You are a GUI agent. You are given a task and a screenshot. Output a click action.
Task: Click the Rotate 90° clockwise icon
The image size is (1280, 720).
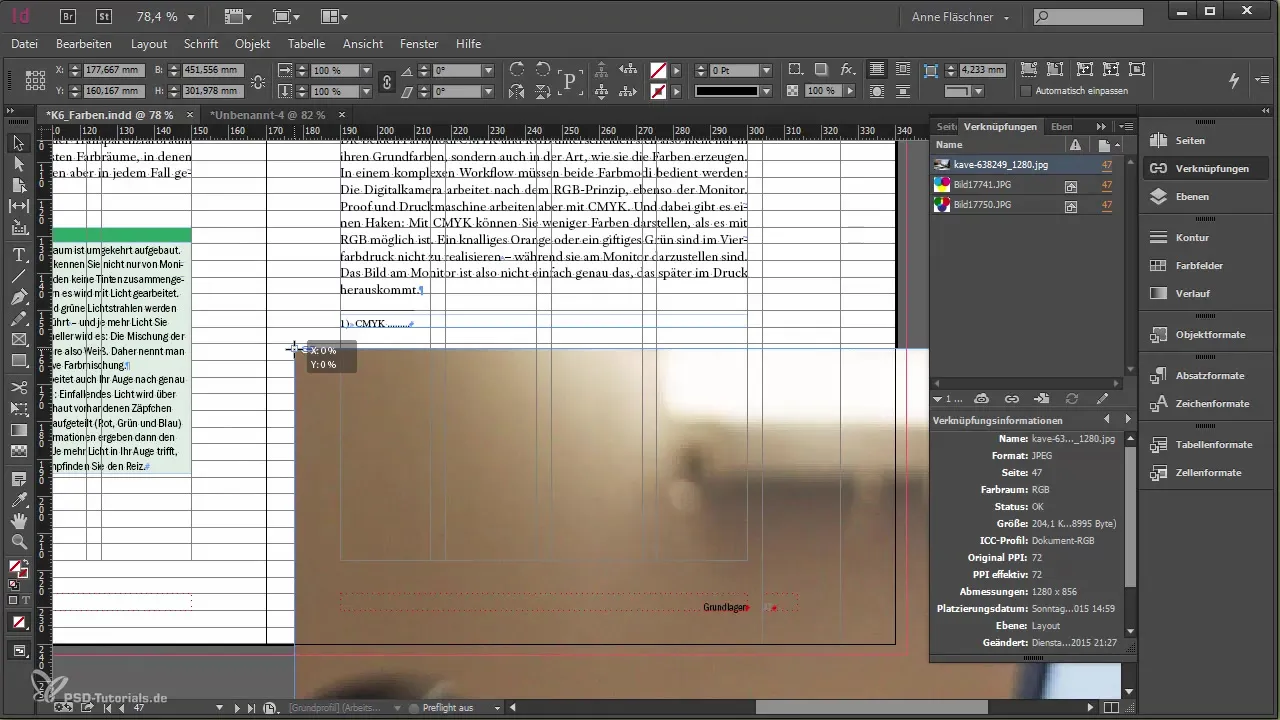pyautogui.click(x=517, y=70)
